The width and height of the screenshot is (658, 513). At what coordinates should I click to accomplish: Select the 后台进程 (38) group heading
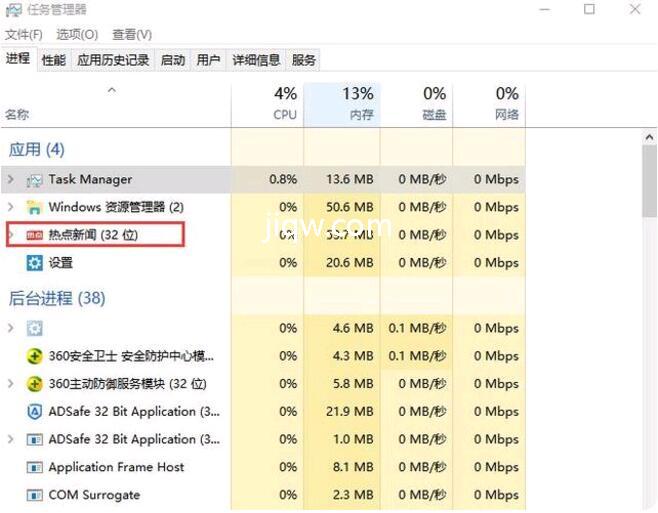tap(57, 298)
